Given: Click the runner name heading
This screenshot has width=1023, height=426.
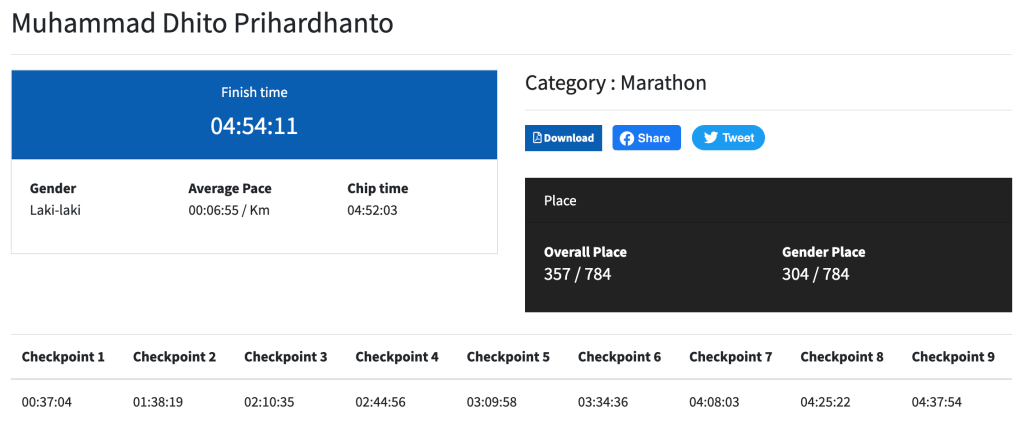Looking at the screenshot, I should click(202, 24).
